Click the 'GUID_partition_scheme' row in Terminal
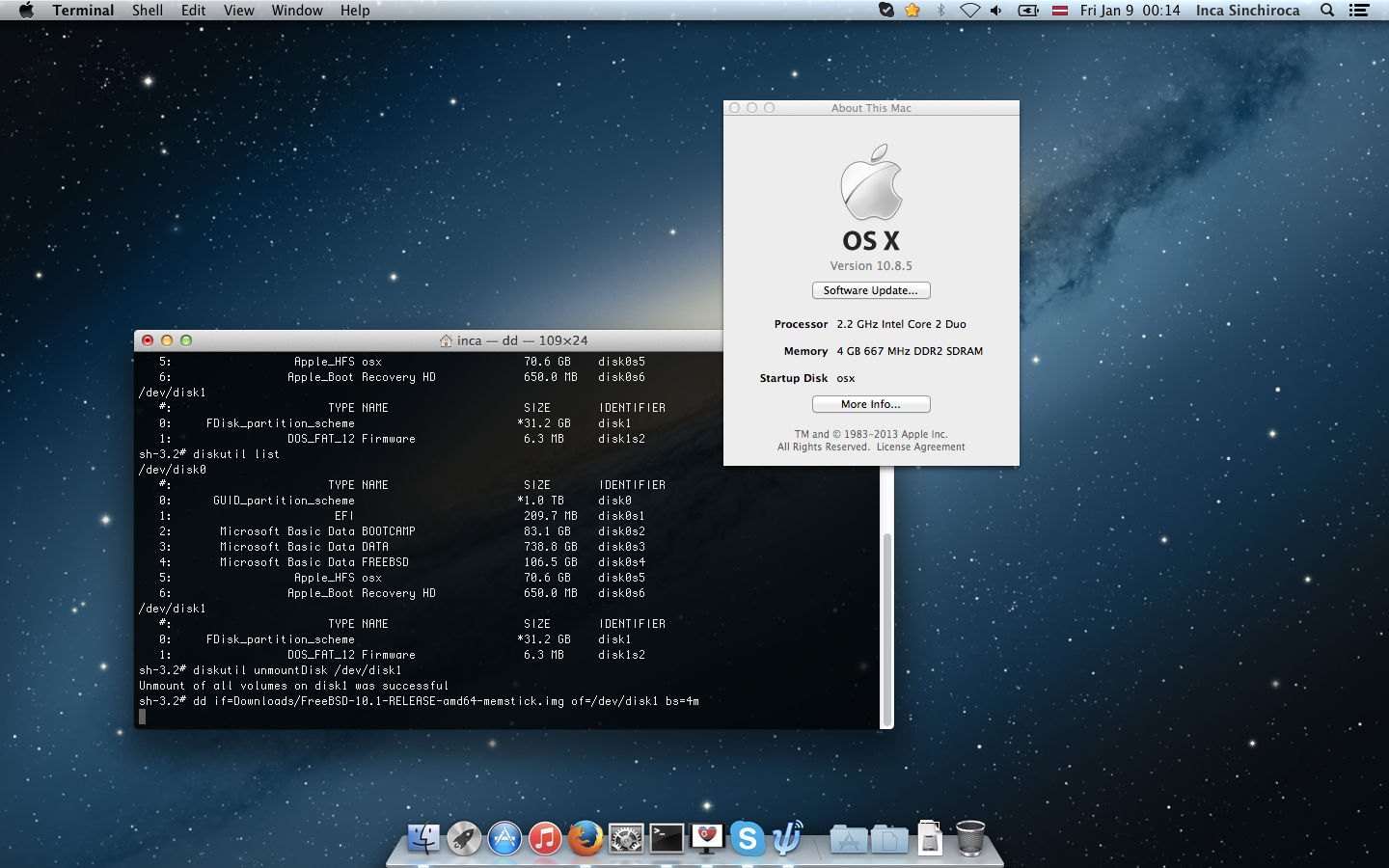Viewport: 1389px width, 868px height. coord(395,501)
